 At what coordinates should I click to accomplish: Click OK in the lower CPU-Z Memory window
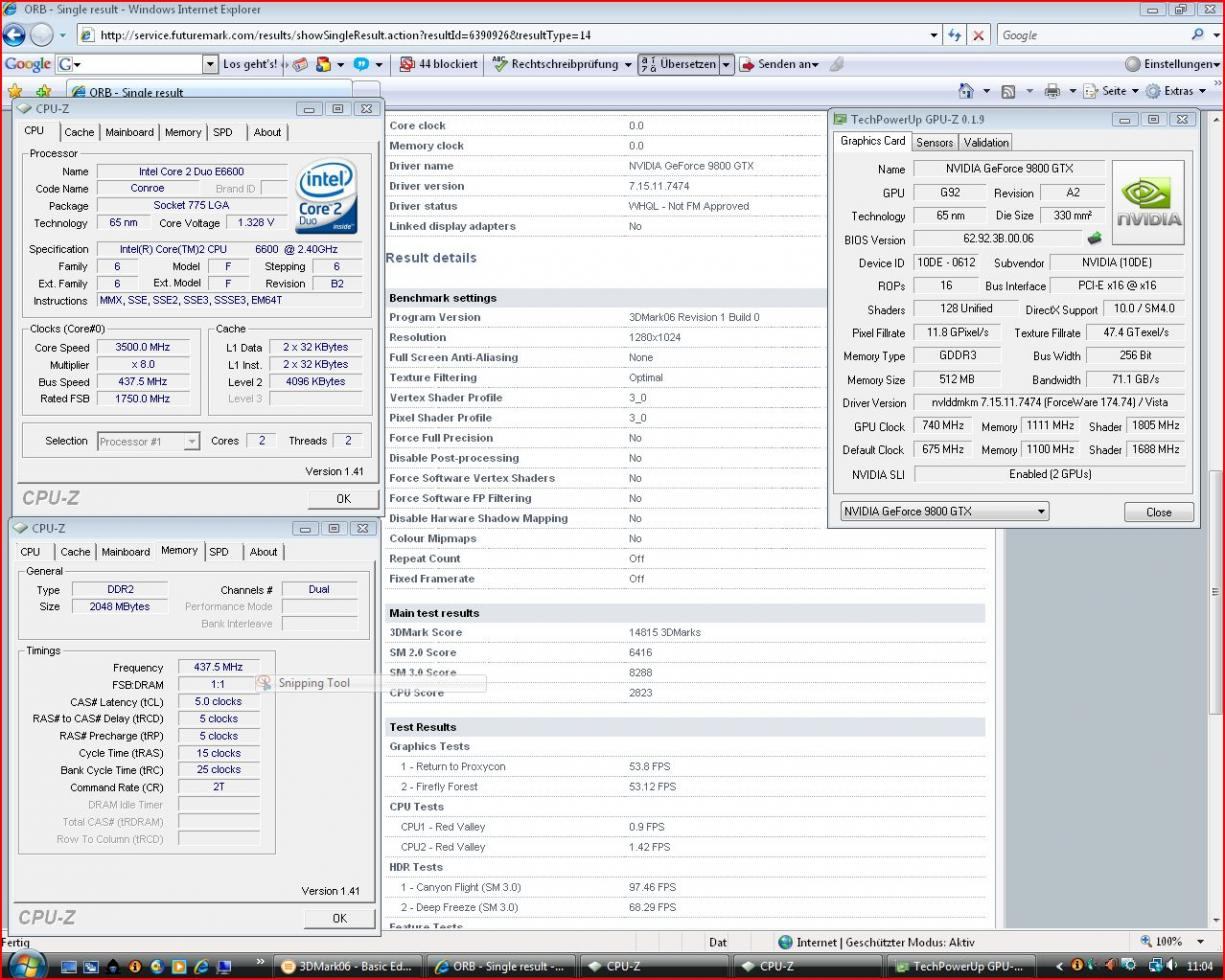(339, 918)
